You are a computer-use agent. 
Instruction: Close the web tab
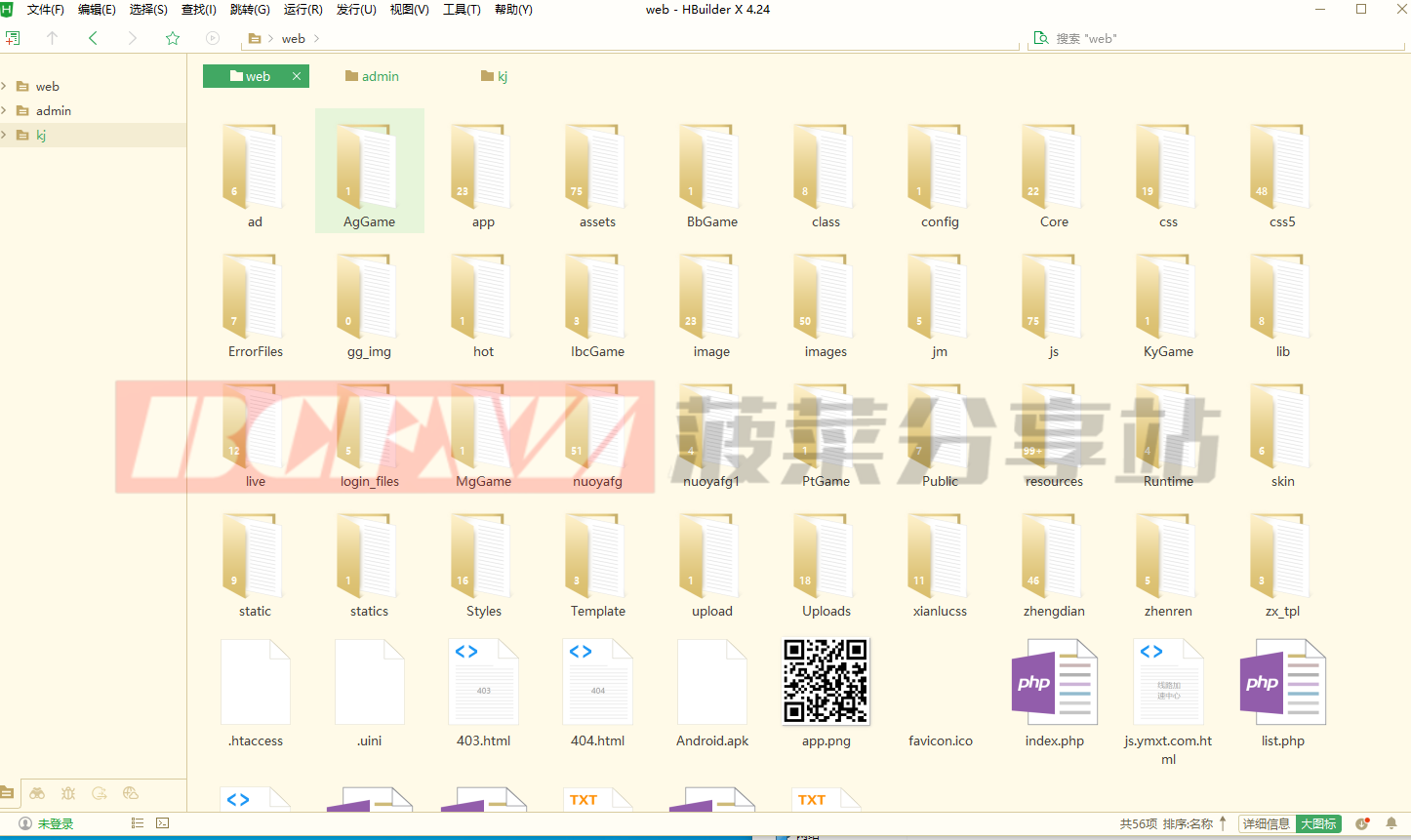click(297, 76)
